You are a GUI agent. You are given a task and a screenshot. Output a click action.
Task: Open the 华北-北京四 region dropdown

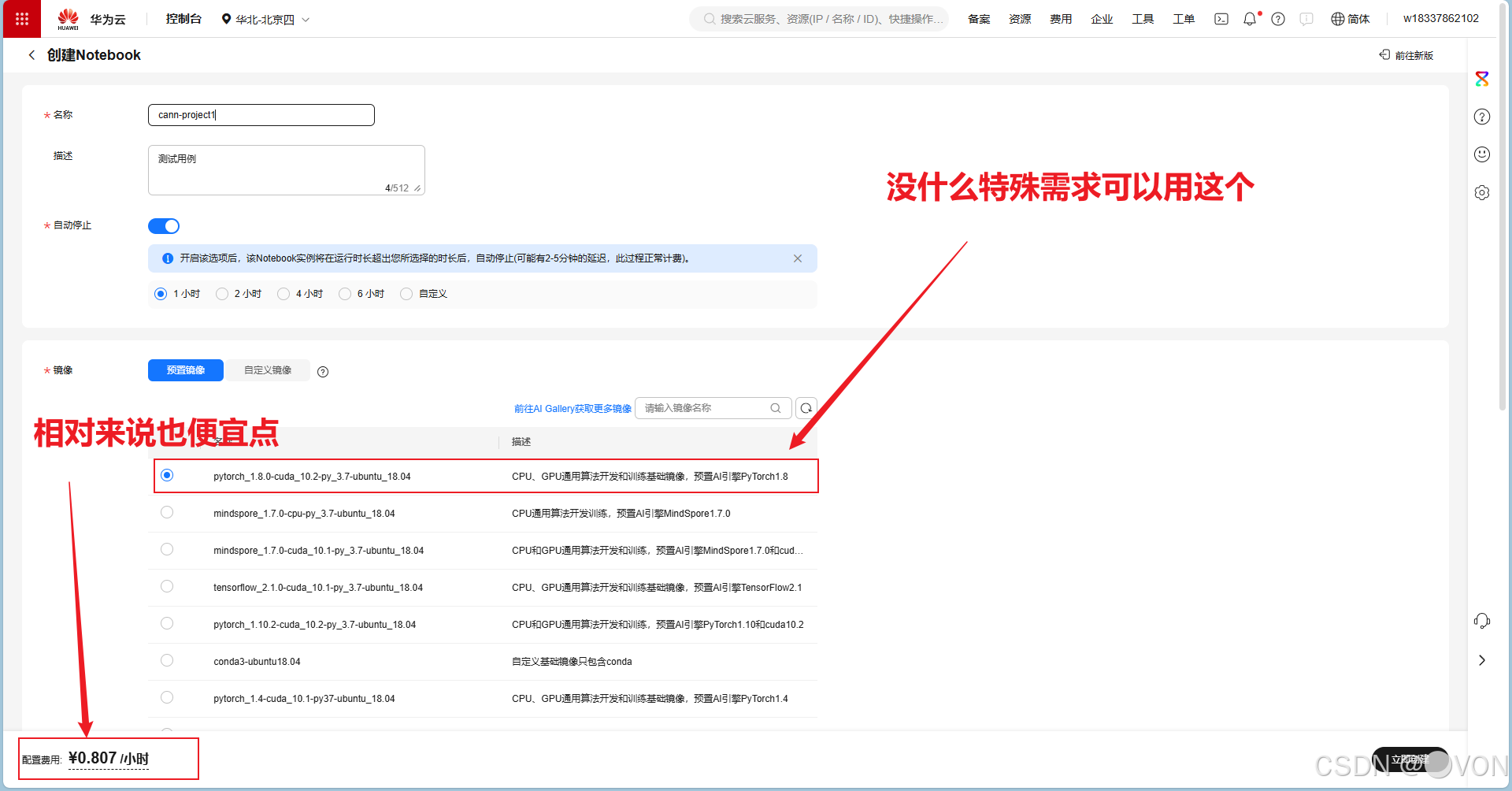point(265,19)
